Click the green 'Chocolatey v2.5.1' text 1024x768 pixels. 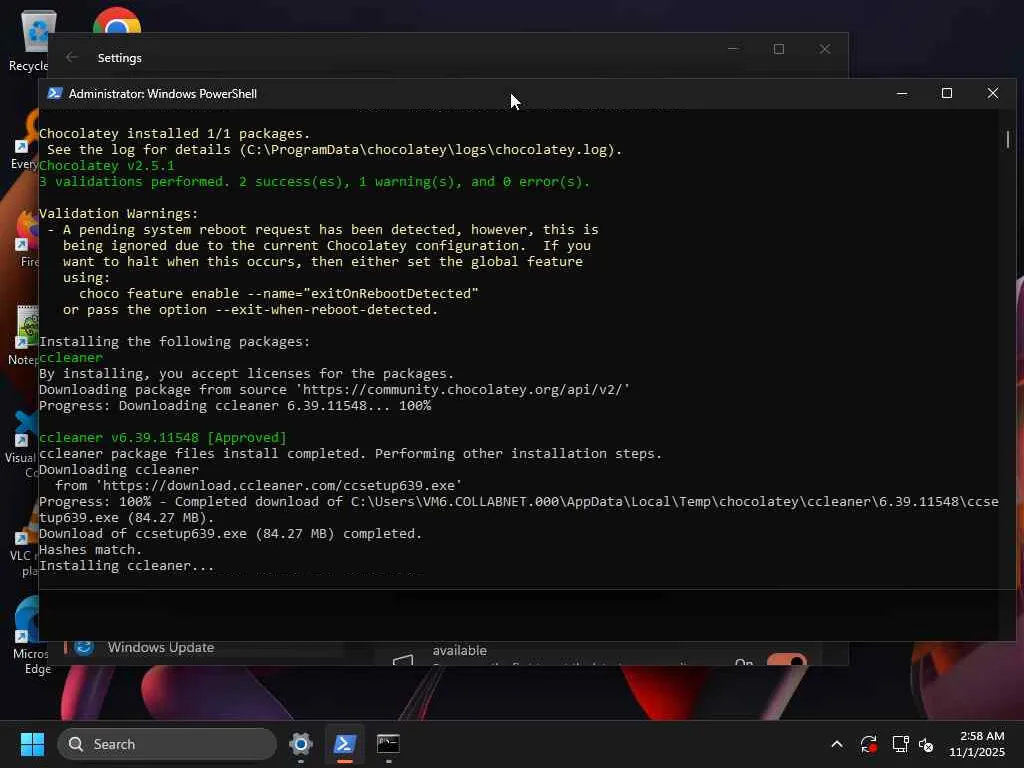106,165
